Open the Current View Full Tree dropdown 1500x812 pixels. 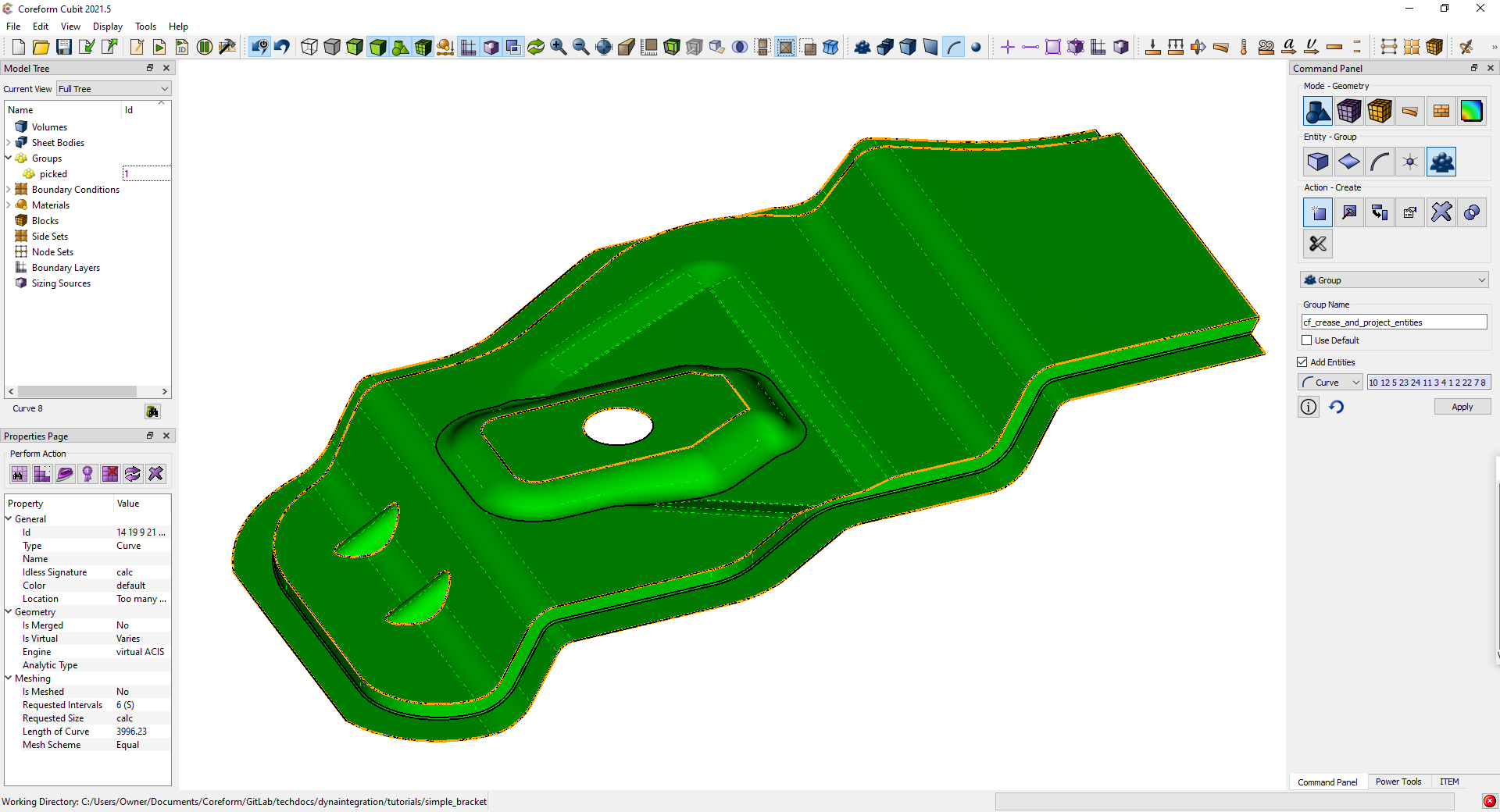point(113,89)
